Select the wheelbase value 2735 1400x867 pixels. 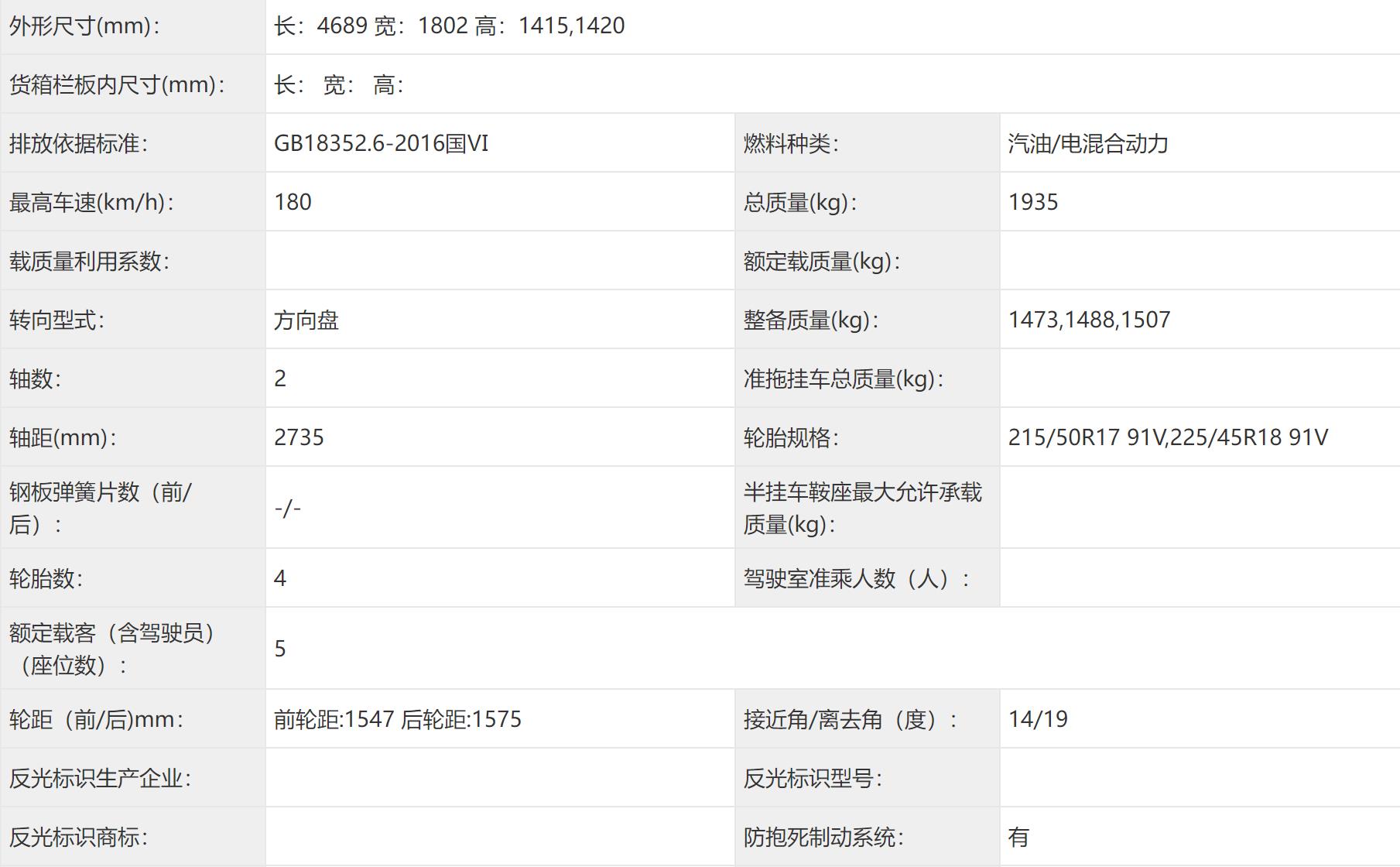[299, 437]
